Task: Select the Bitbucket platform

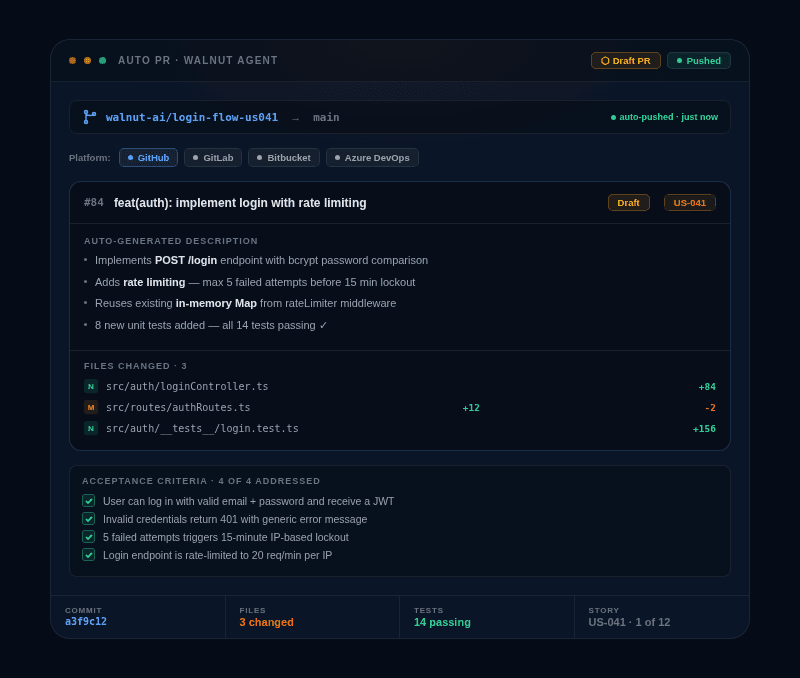Action: click(284, 157)
